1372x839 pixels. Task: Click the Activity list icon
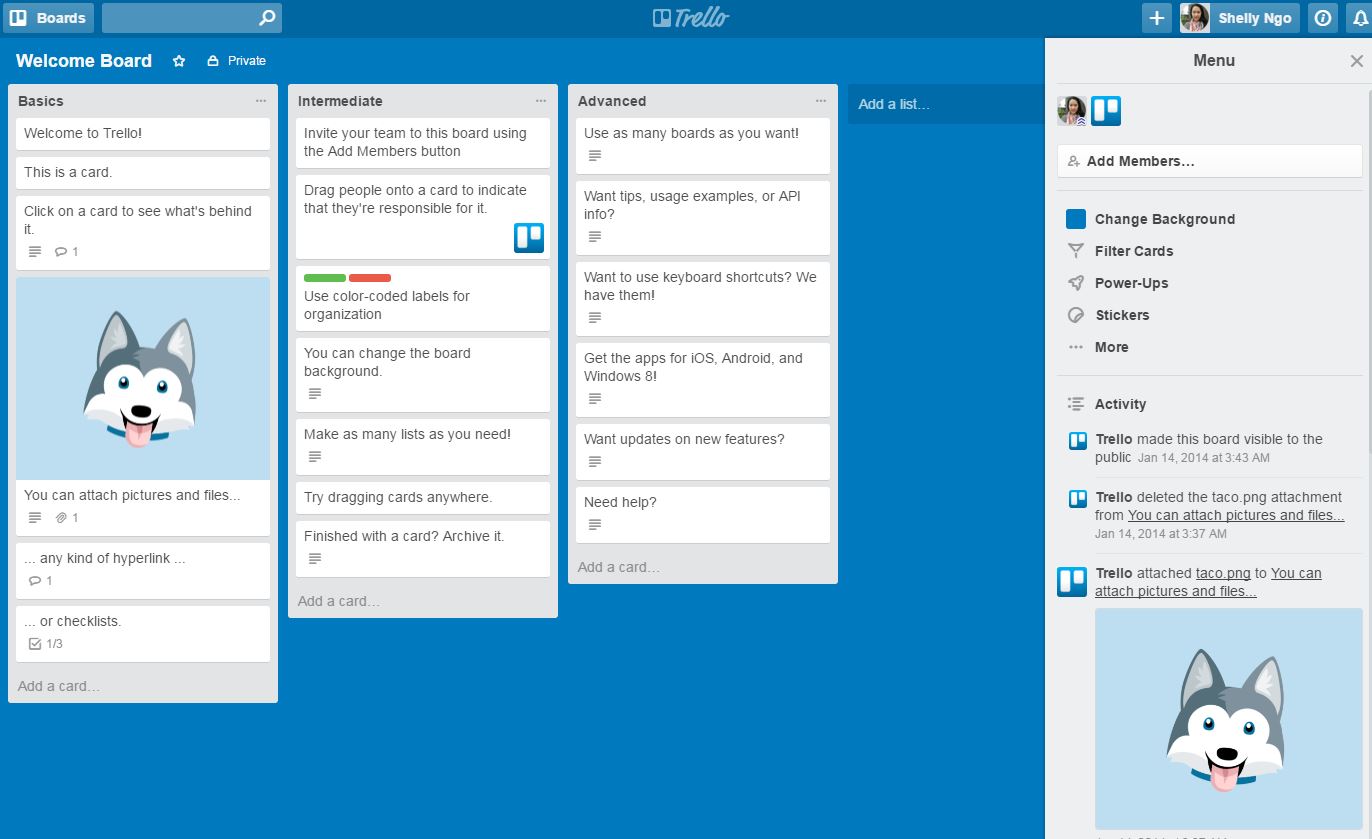1076,404
